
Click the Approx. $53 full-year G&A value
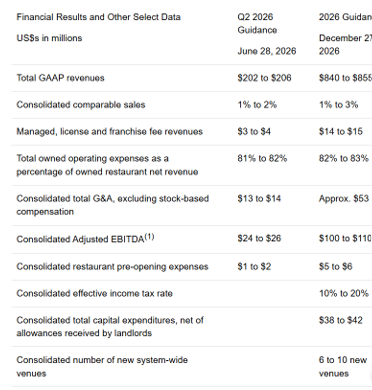(344, 199)
